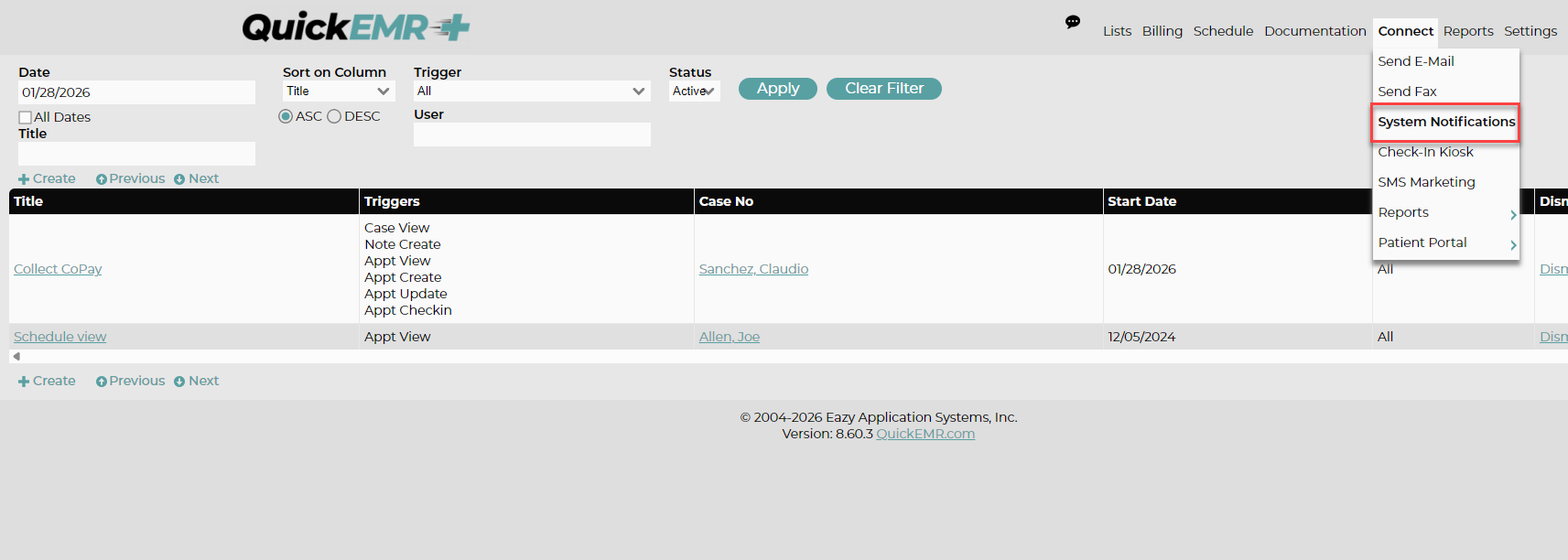The width and height of the screenshot is (1568, 560).
Task: Open the Collect CoPay link
Action: pyautogui.click(x=58, y=269)
